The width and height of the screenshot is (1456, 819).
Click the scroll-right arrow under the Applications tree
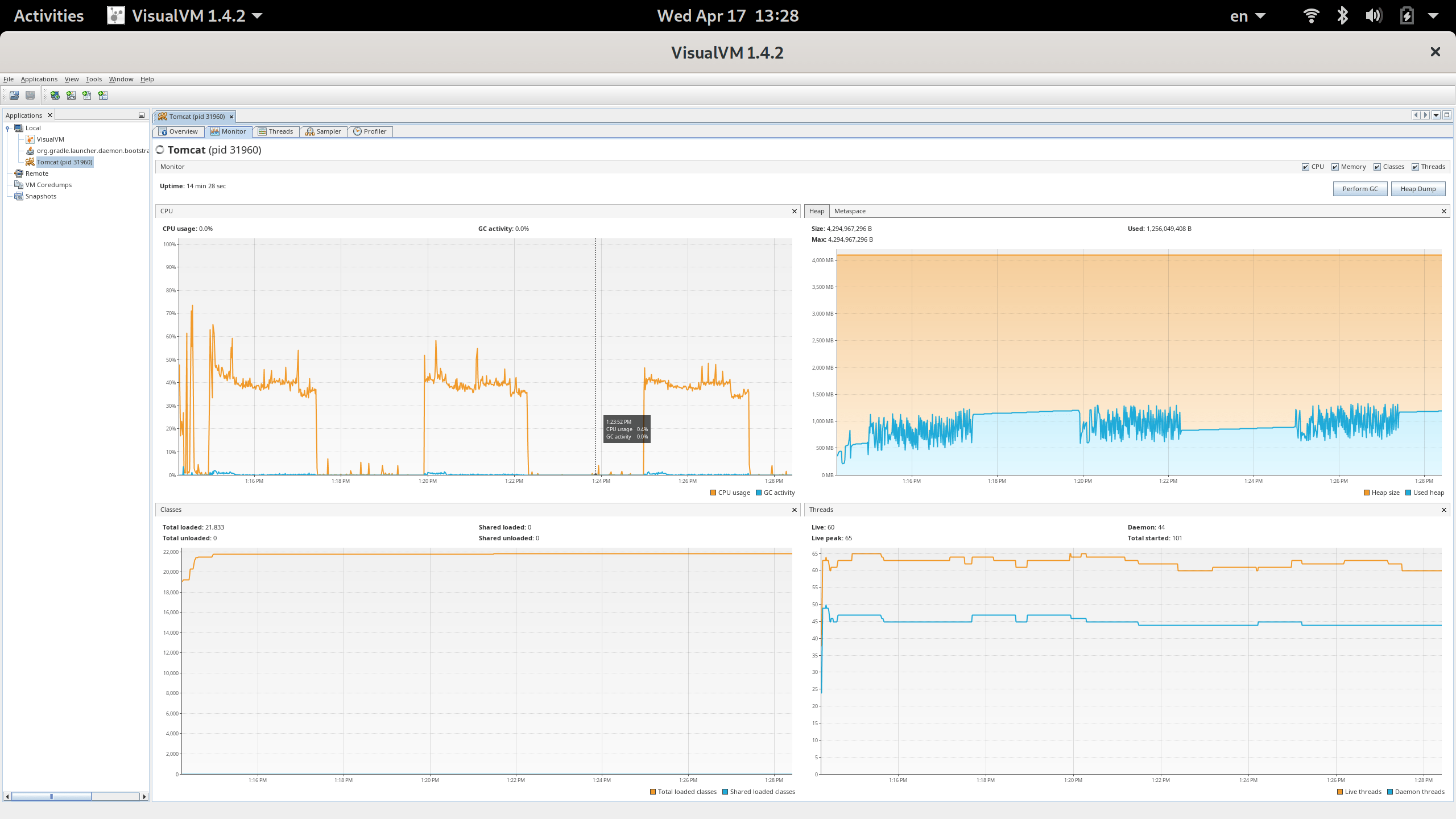point(144,796)
